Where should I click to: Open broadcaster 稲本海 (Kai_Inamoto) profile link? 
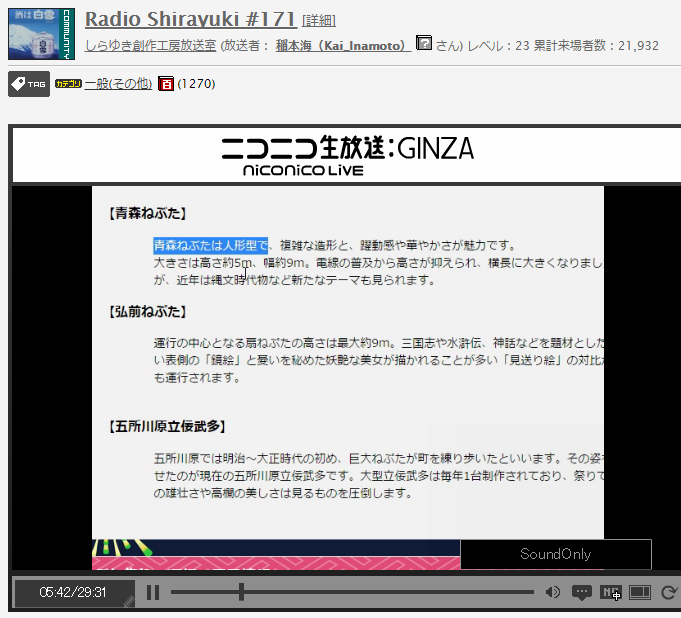coord(343,46)
